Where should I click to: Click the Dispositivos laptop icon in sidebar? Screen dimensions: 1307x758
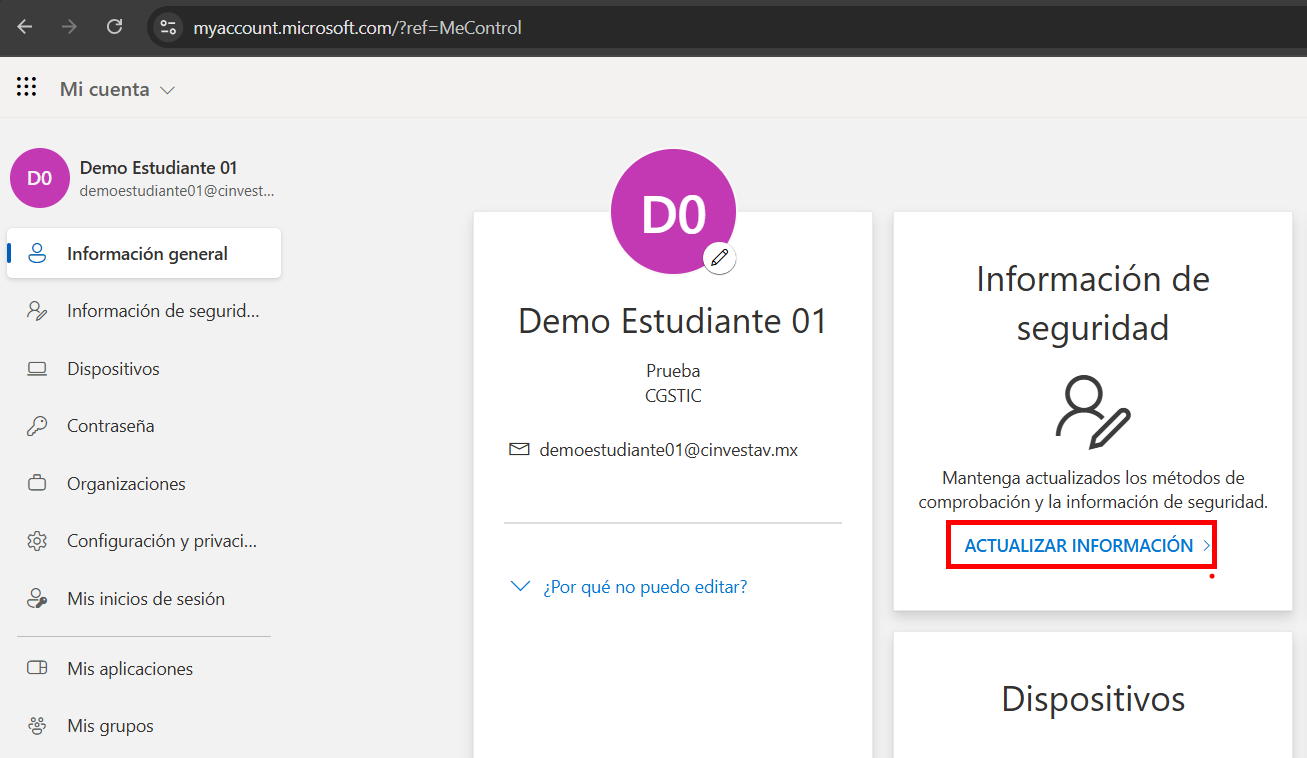(x=37, y=369)
